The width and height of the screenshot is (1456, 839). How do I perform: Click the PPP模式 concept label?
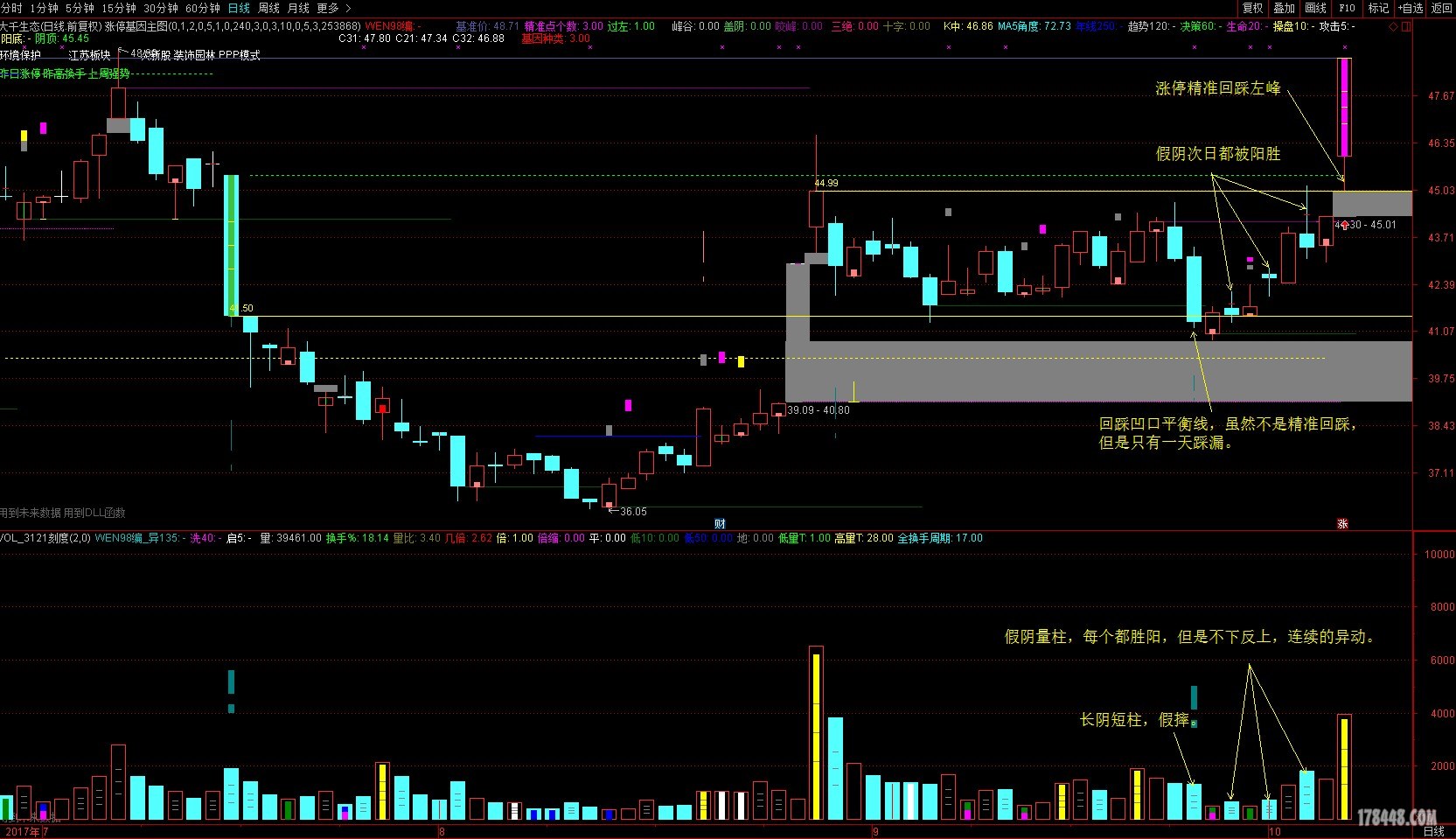240,55
